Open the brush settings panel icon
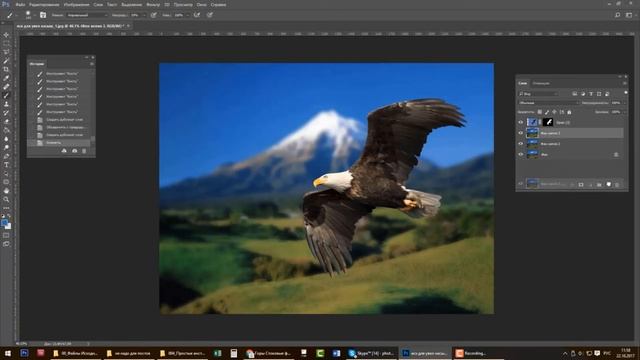 click(43, 15)
